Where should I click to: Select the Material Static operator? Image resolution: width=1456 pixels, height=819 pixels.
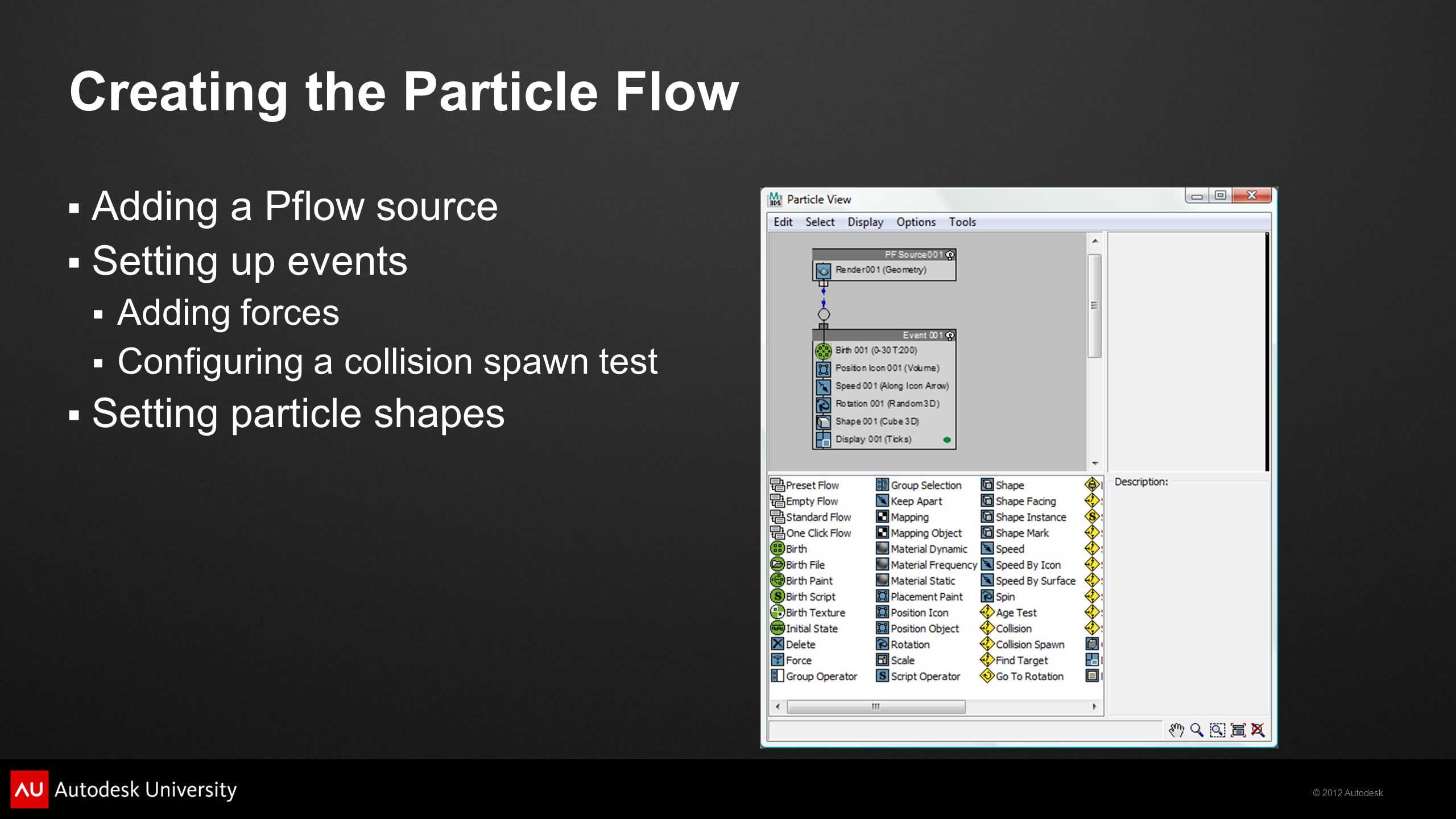coord(916,581)
